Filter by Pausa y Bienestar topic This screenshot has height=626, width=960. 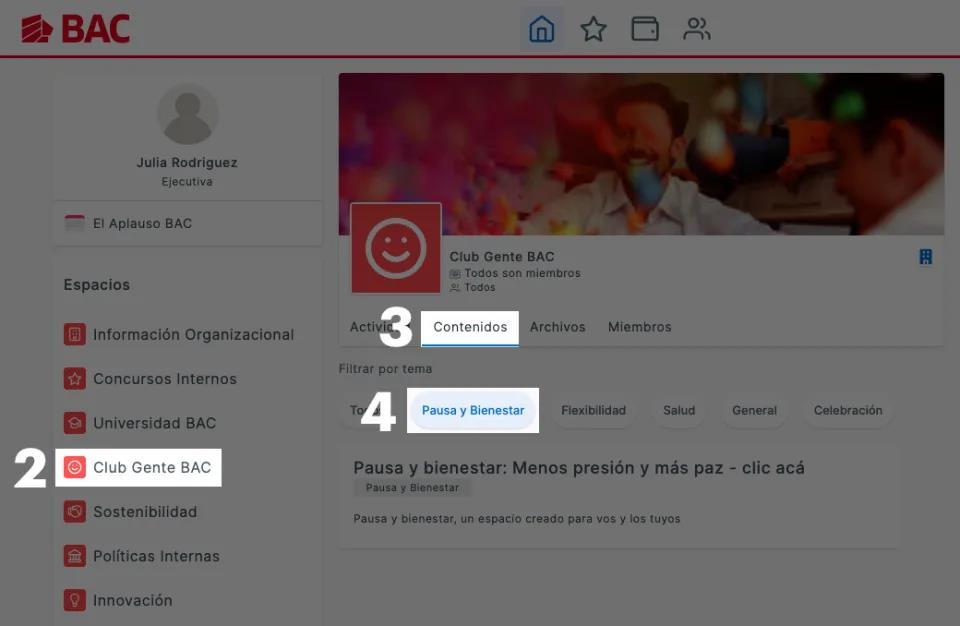click(473, 410)
